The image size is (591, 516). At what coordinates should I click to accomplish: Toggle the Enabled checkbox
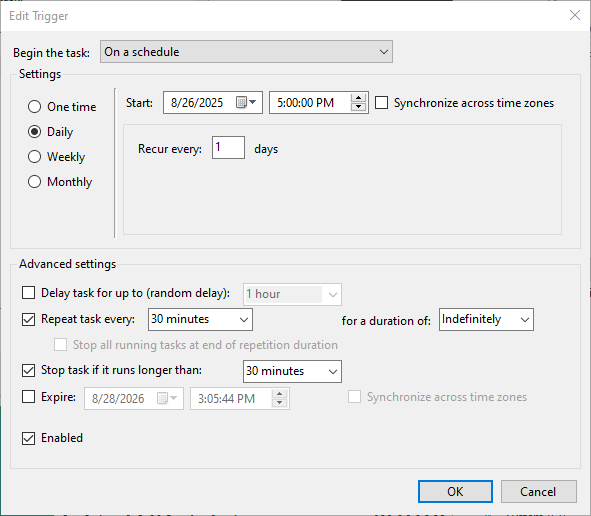coord(29,438)
